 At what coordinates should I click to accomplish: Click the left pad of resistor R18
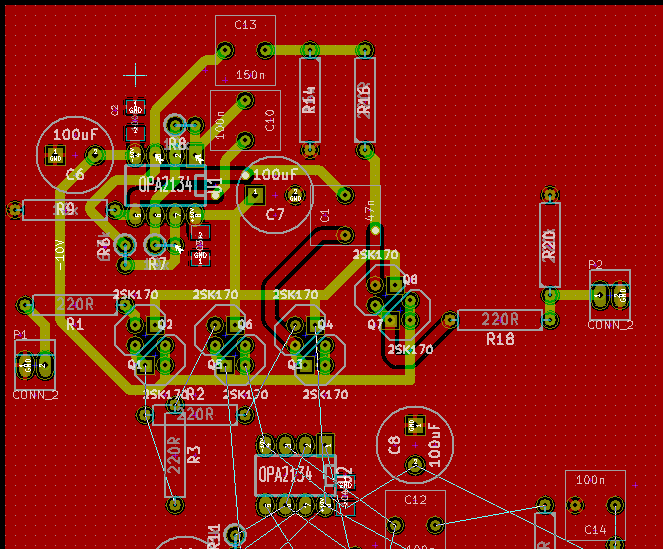pyautogui.click(x=450, y=320)
